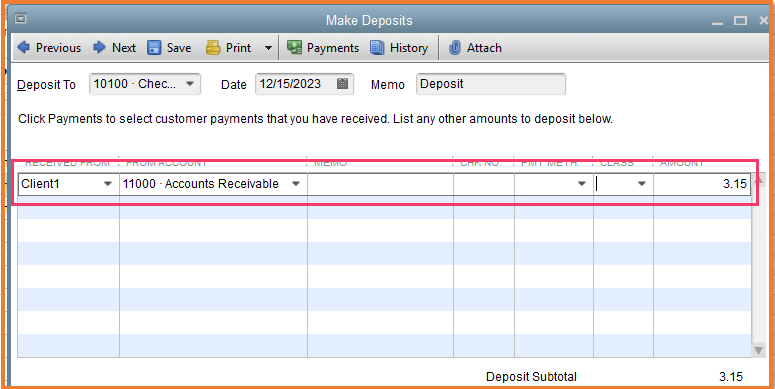Viewport: 775px width, 389px height.
Task: Click the Print printer icon
Action: pos(213,48)
